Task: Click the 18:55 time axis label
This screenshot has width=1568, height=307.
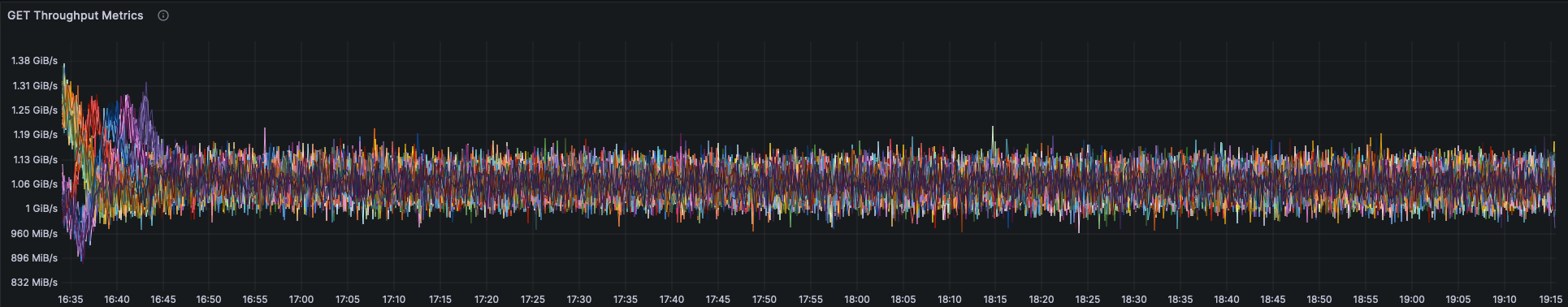Action: pos(1366,300)
